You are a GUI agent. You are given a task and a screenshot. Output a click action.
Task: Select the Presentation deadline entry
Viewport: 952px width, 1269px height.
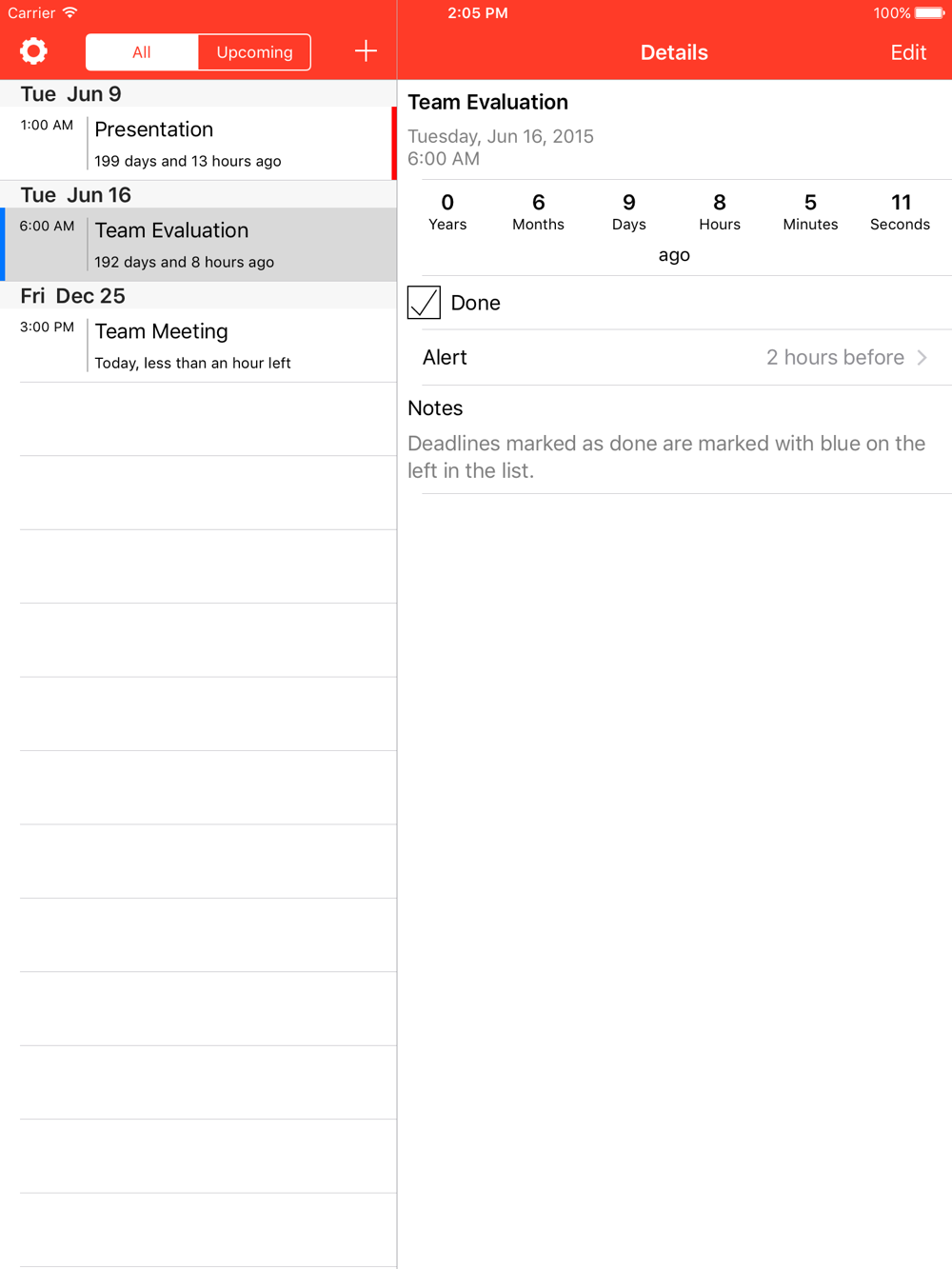coord(198,144)
